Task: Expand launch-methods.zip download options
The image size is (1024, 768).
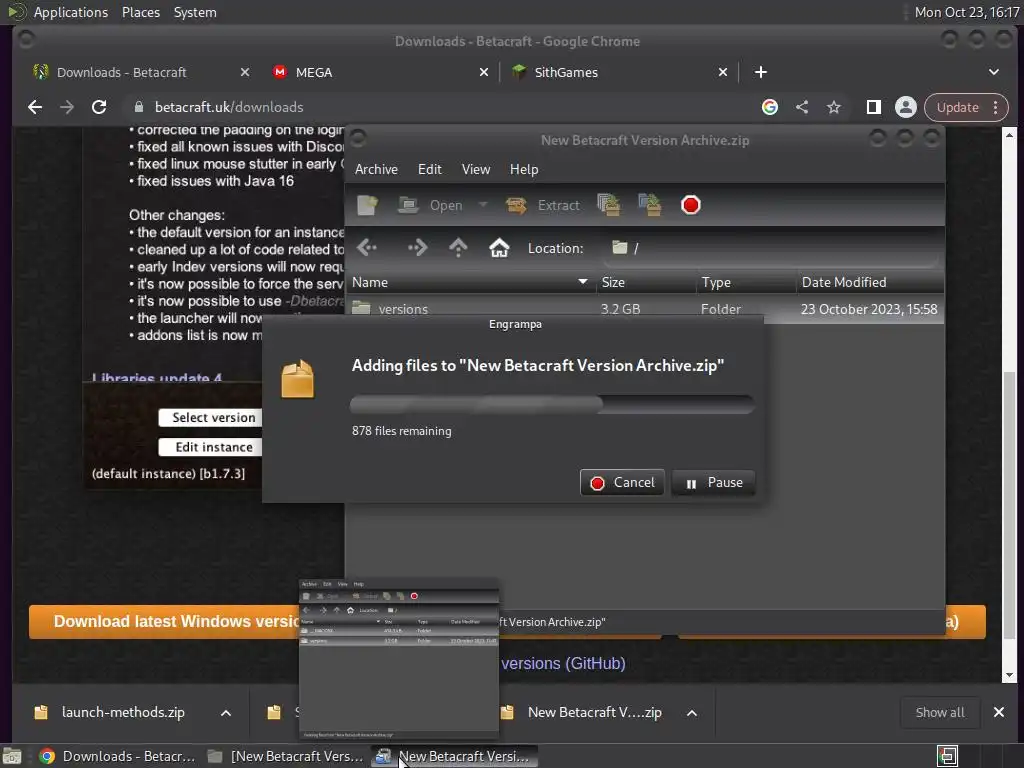Action: [x=226, y=712]
